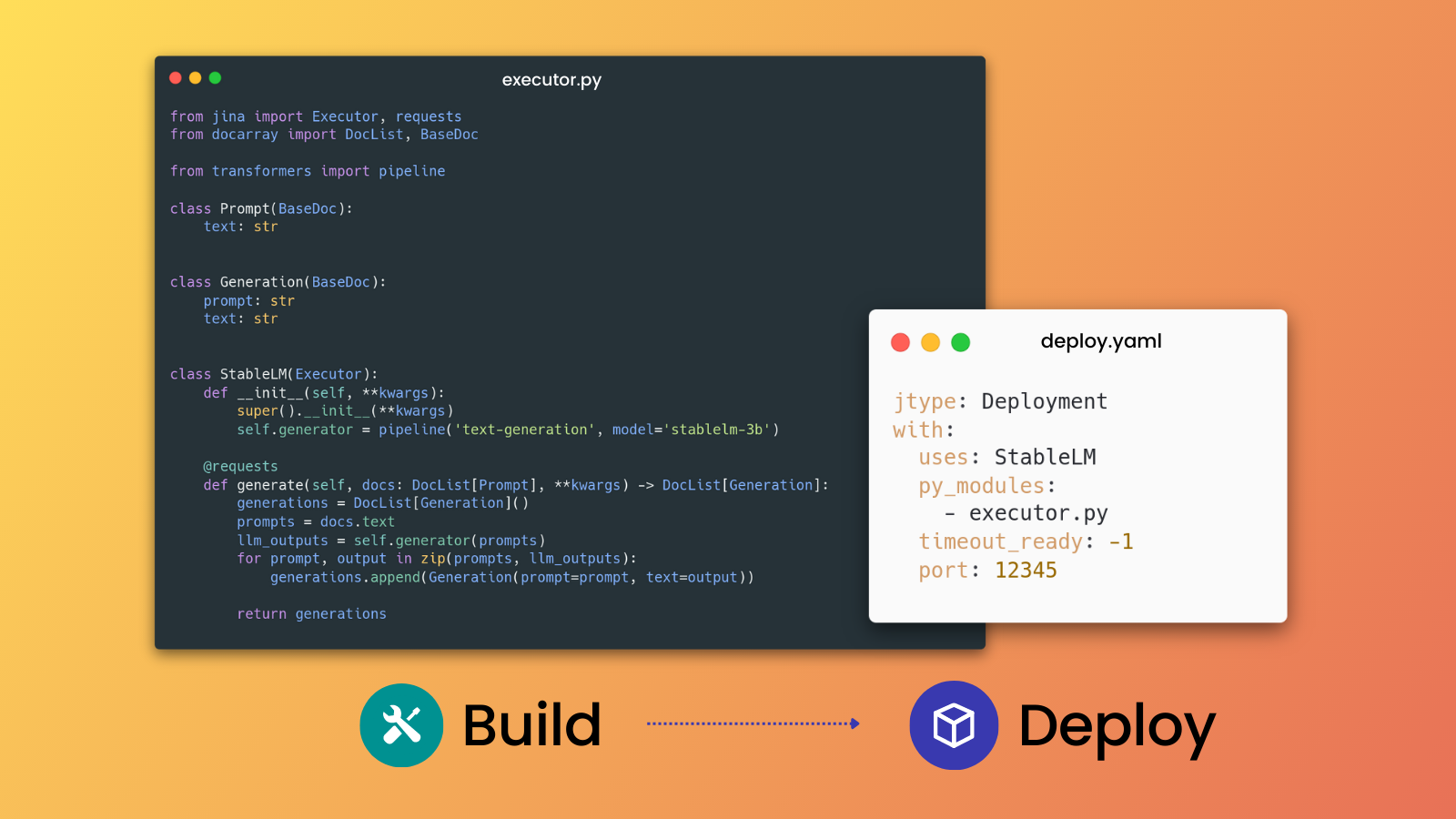
Task: Click 'generations = DocList[Generation]()' line
Action: click(383, 503)
